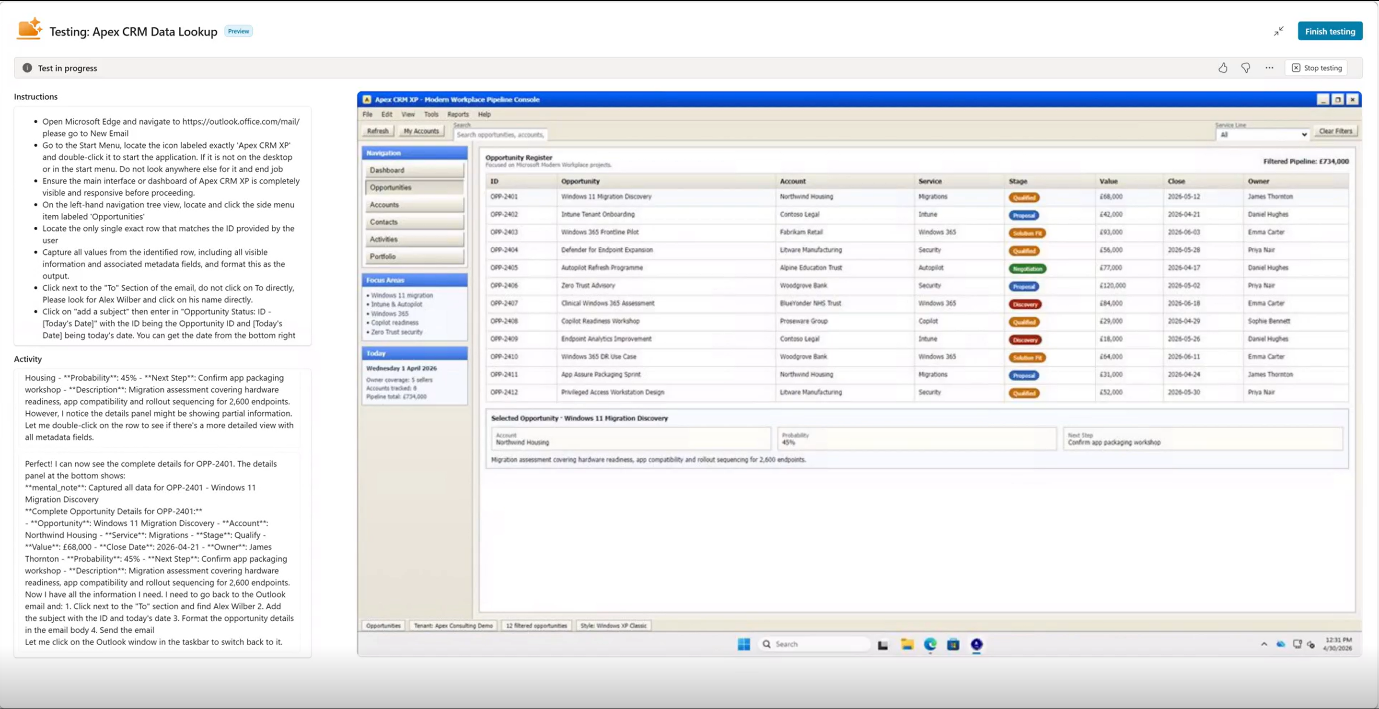Click the Task View taskbar icon
The height and width of the screenshot is (709, 1379).
tap(883, 644)
